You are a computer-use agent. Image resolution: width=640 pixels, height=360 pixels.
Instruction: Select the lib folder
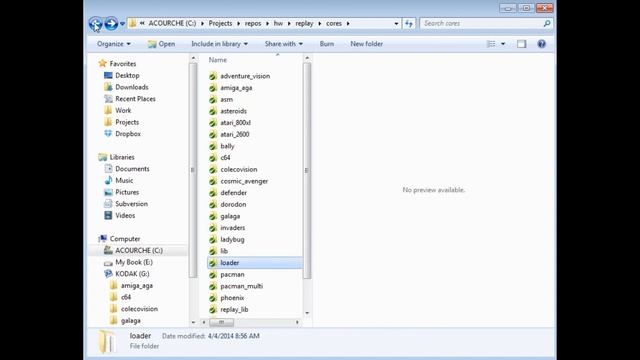(x=224, y=251)
